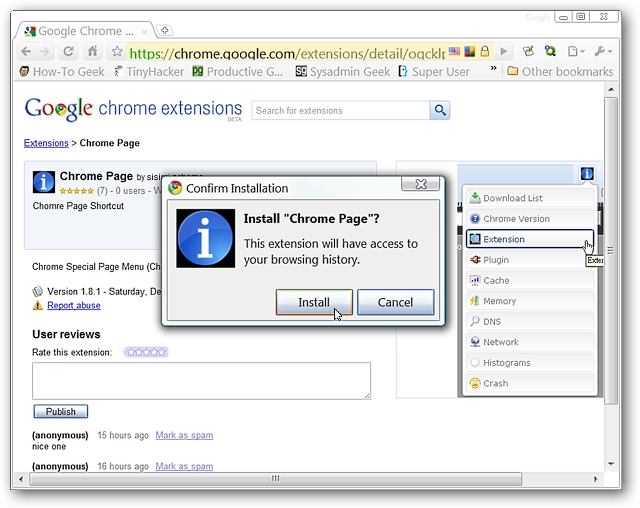Screen dimensions: 640x508
Task: Click the search magnifier button
Action: click(439, 110)
